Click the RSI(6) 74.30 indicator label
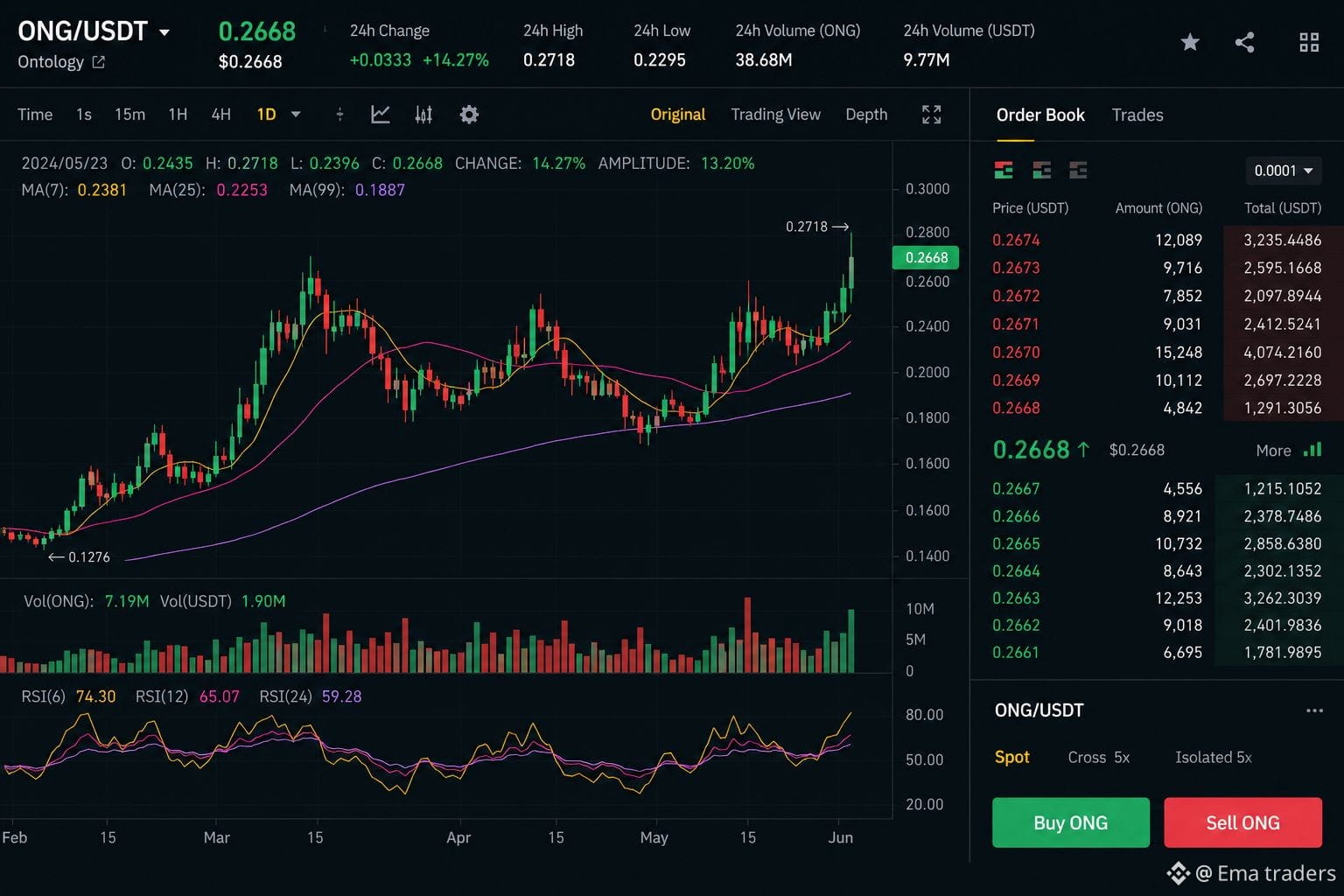The height and width of the screenshot is (896, 1344). tap(68, 696)
